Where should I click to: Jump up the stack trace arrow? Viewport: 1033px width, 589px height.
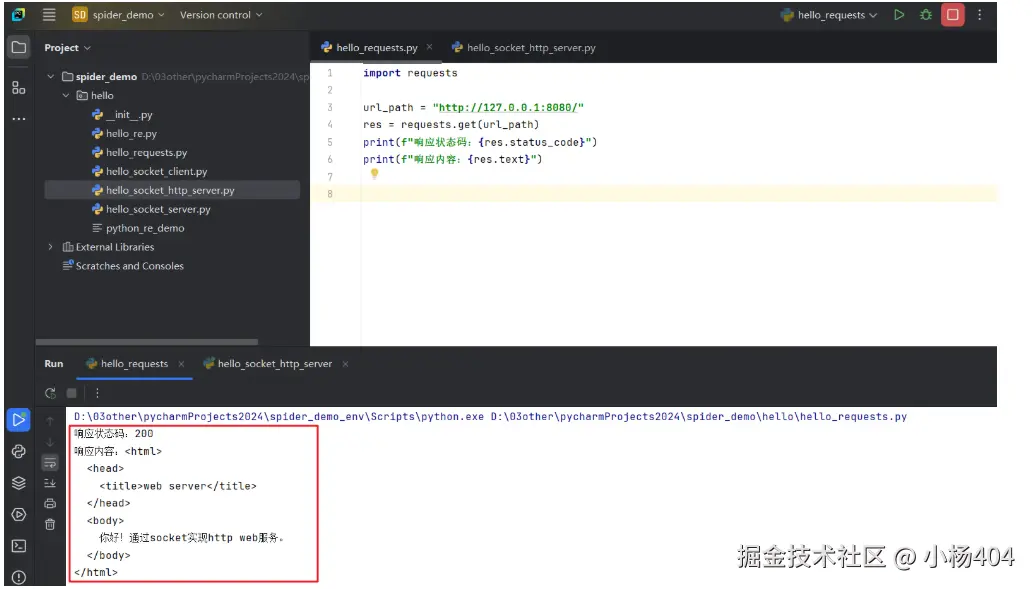click(x=50, y=420)
